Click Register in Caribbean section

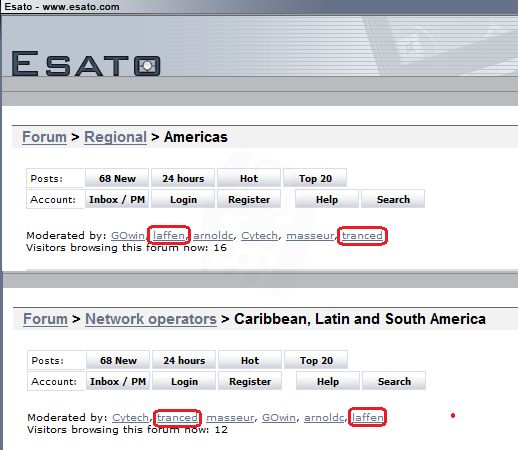(250, 381)
